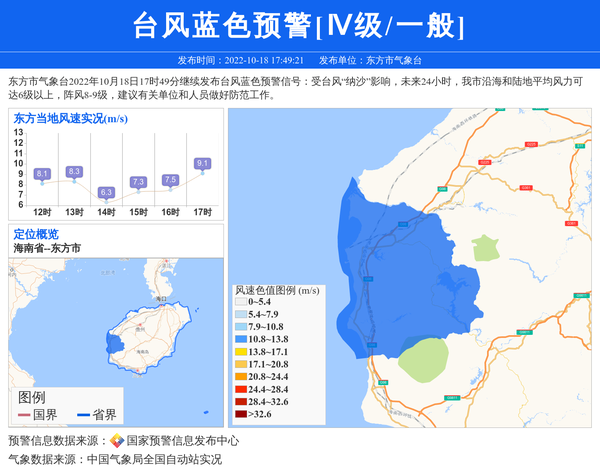Pick the 10.8~13.8 blue legend swatch
Screen dimensions: 600x471
click(241, 339)
